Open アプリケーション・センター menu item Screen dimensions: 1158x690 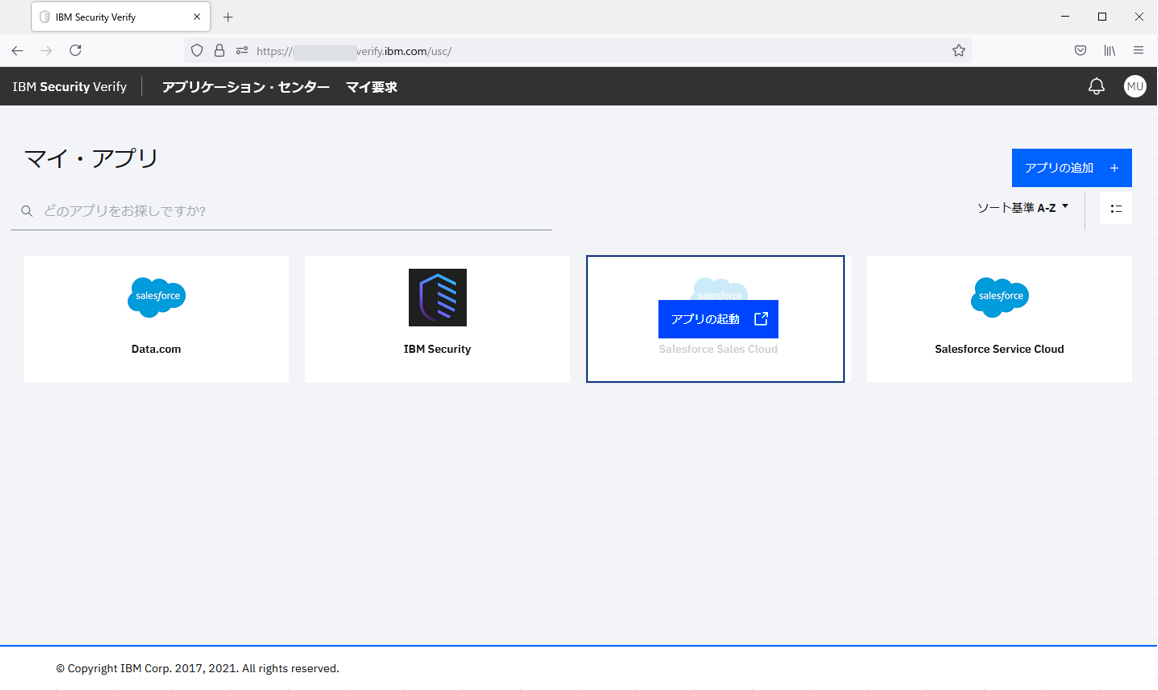click(246, 87)
